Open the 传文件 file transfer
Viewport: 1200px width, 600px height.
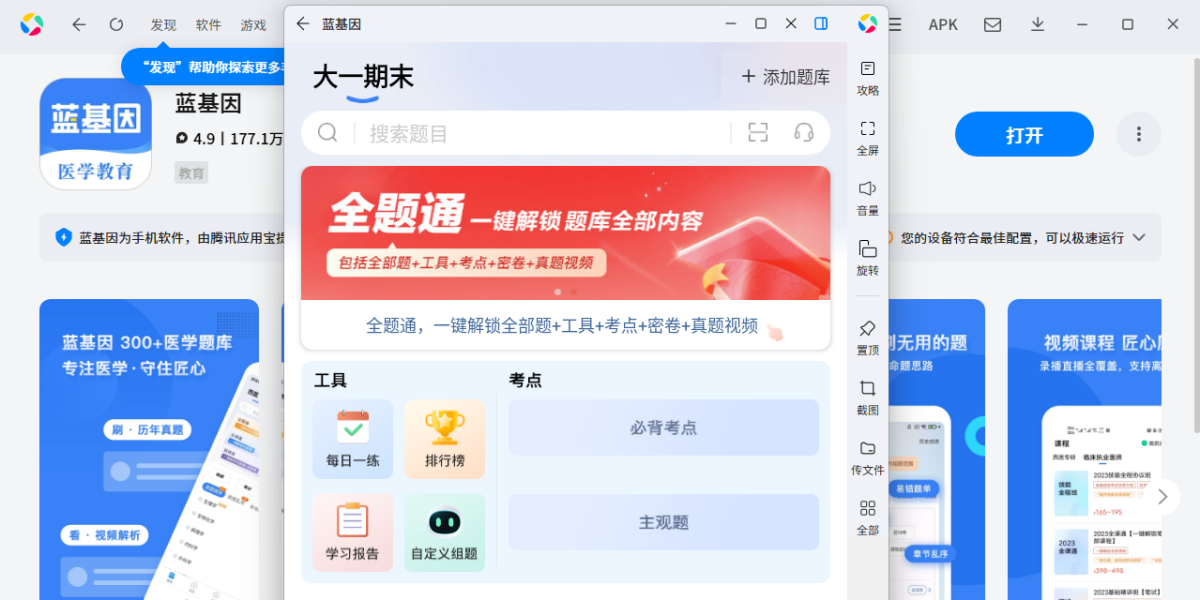[867, 457]
